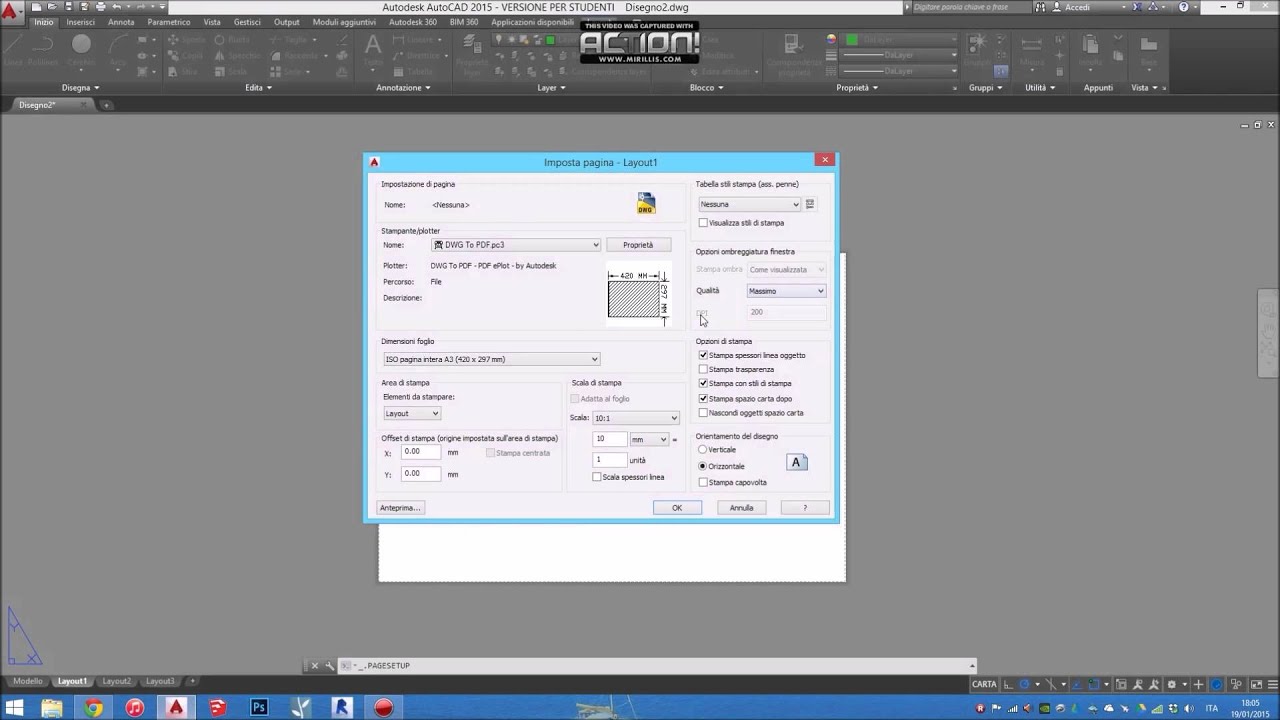The image size is (1280, 720).
Task: Click OK in the Imposta pagina dialog
Action: (677, 508)
